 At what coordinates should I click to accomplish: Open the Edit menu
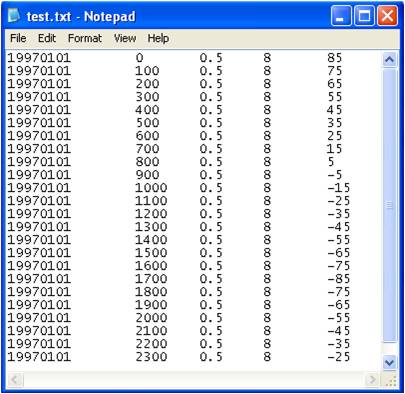47,38
